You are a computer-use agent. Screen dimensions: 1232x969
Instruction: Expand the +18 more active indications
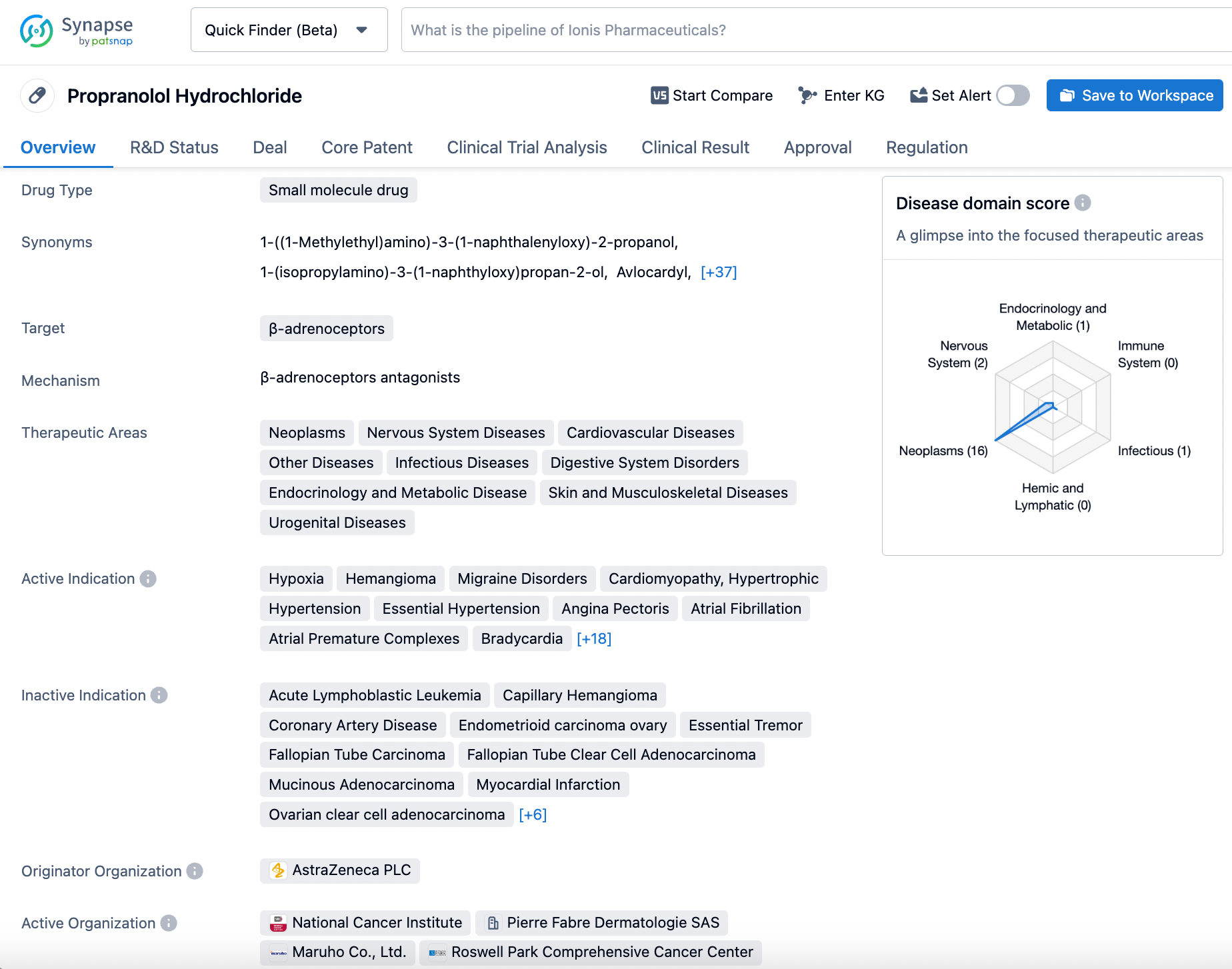coord(593,639)
